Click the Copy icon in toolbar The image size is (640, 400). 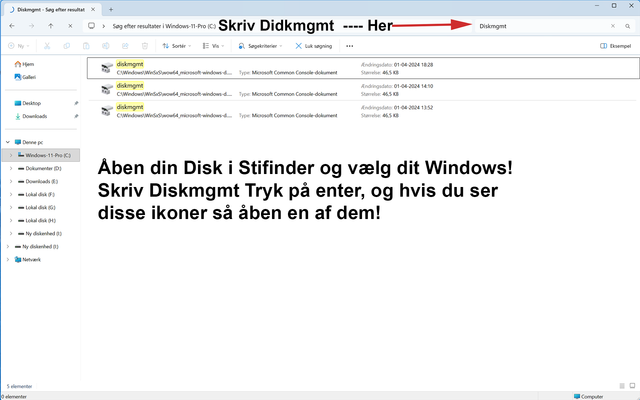(x=67, y=46)
